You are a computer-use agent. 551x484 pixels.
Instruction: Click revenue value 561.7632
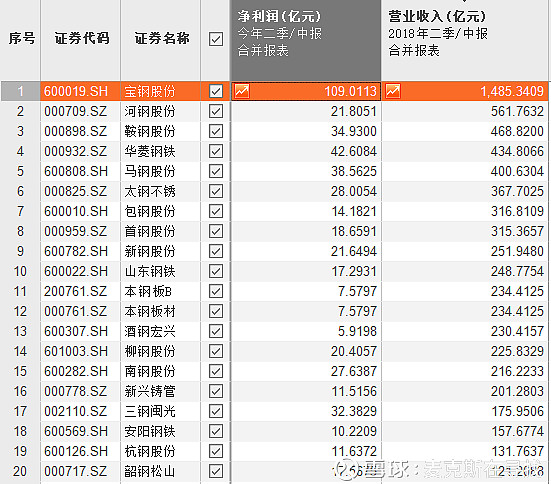pos(517,111)
